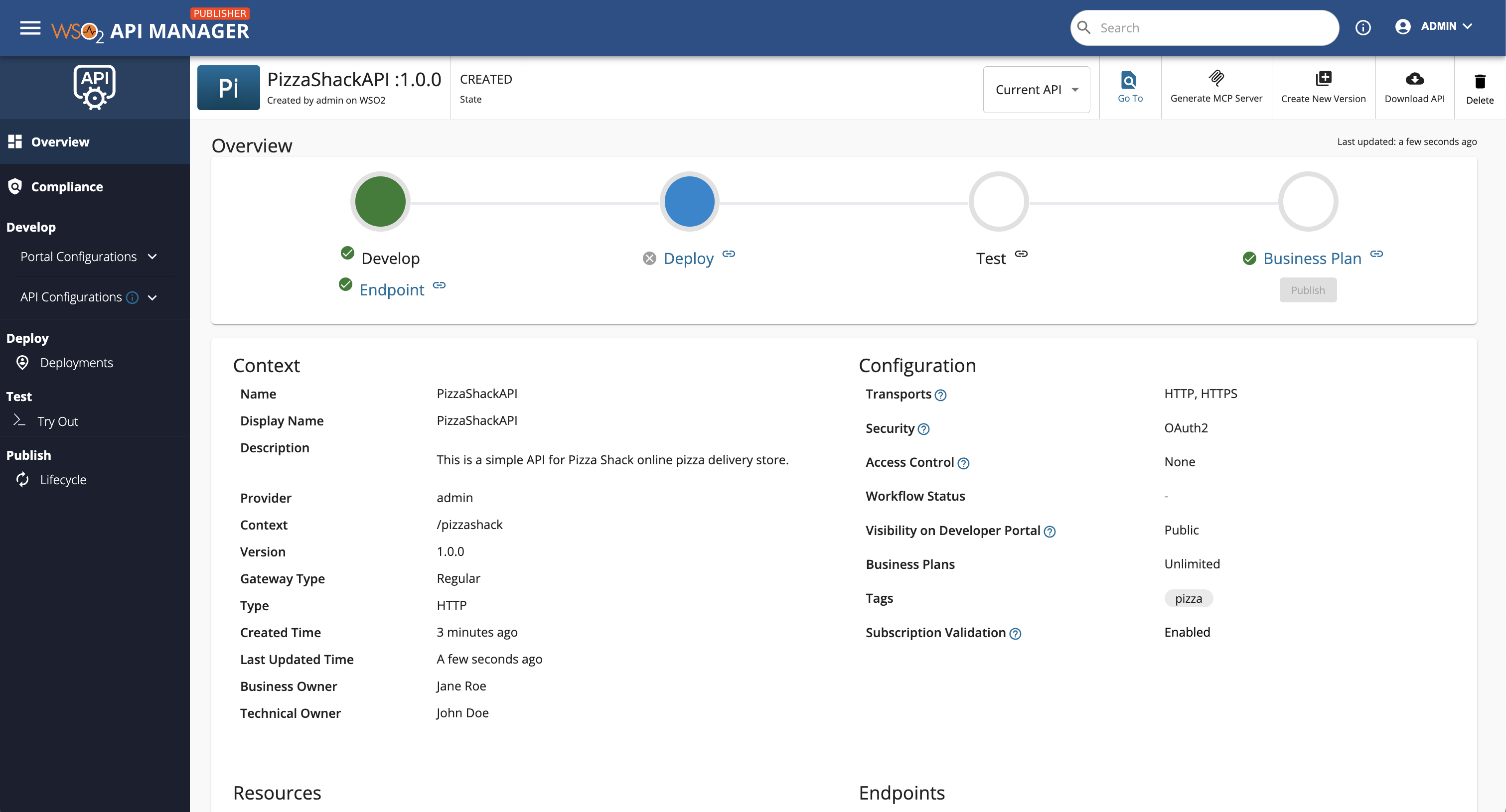Image resolution: width=1506 pixels, height=812 pixels.
Task: Click the Lifecycle icon under Publish
Action: pos(21,479)
